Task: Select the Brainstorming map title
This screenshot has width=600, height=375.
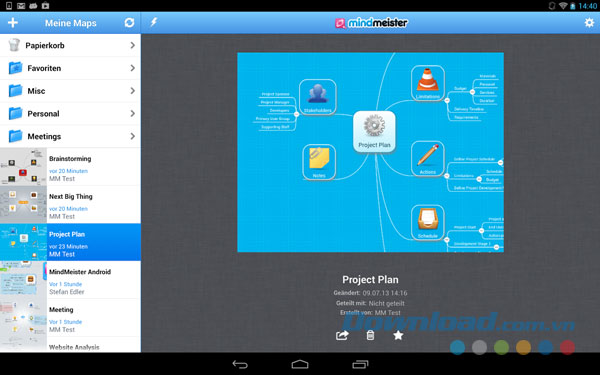Action: [70, 158]
